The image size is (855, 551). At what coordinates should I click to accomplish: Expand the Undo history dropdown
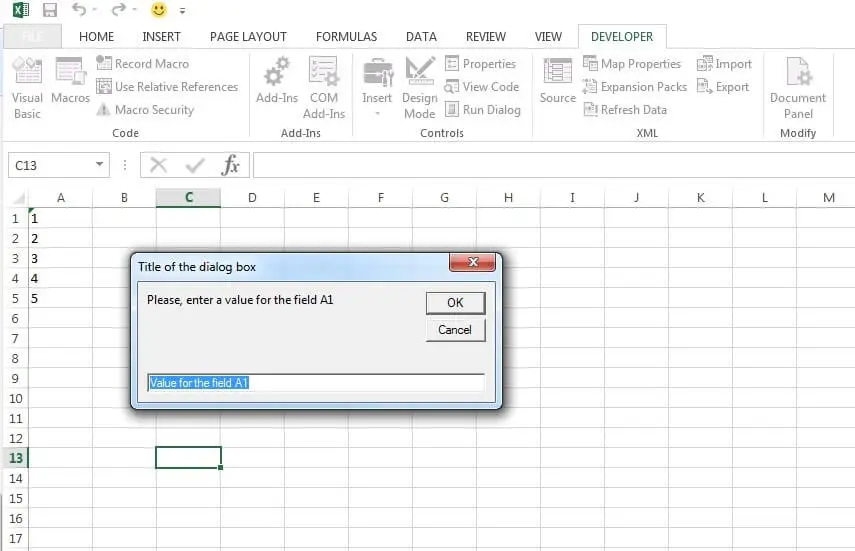95,10
